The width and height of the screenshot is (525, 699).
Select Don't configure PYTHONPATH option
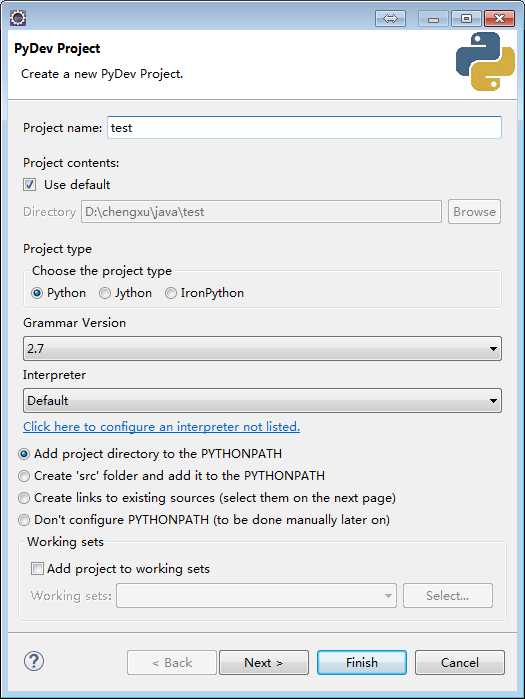tap(24, 520)
